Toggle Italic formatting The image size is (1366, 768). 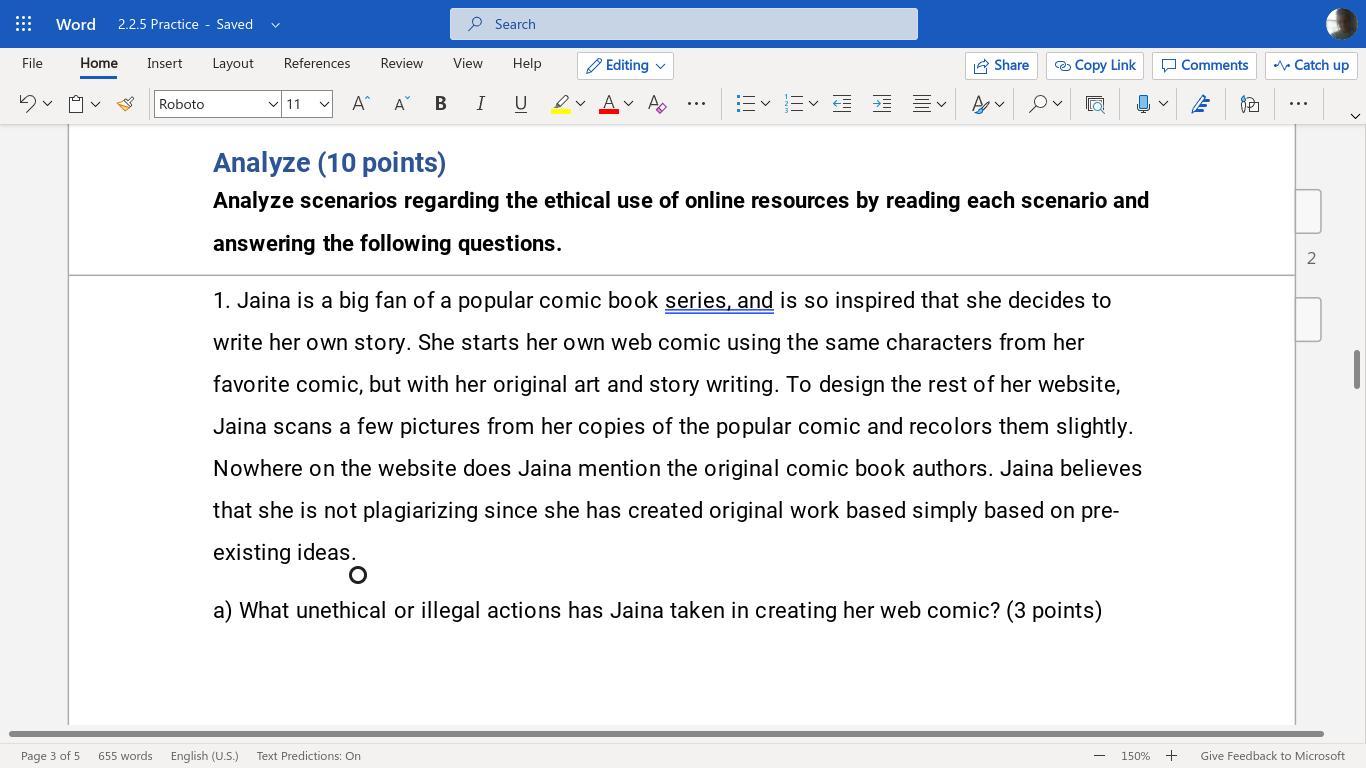click(480, 104)
